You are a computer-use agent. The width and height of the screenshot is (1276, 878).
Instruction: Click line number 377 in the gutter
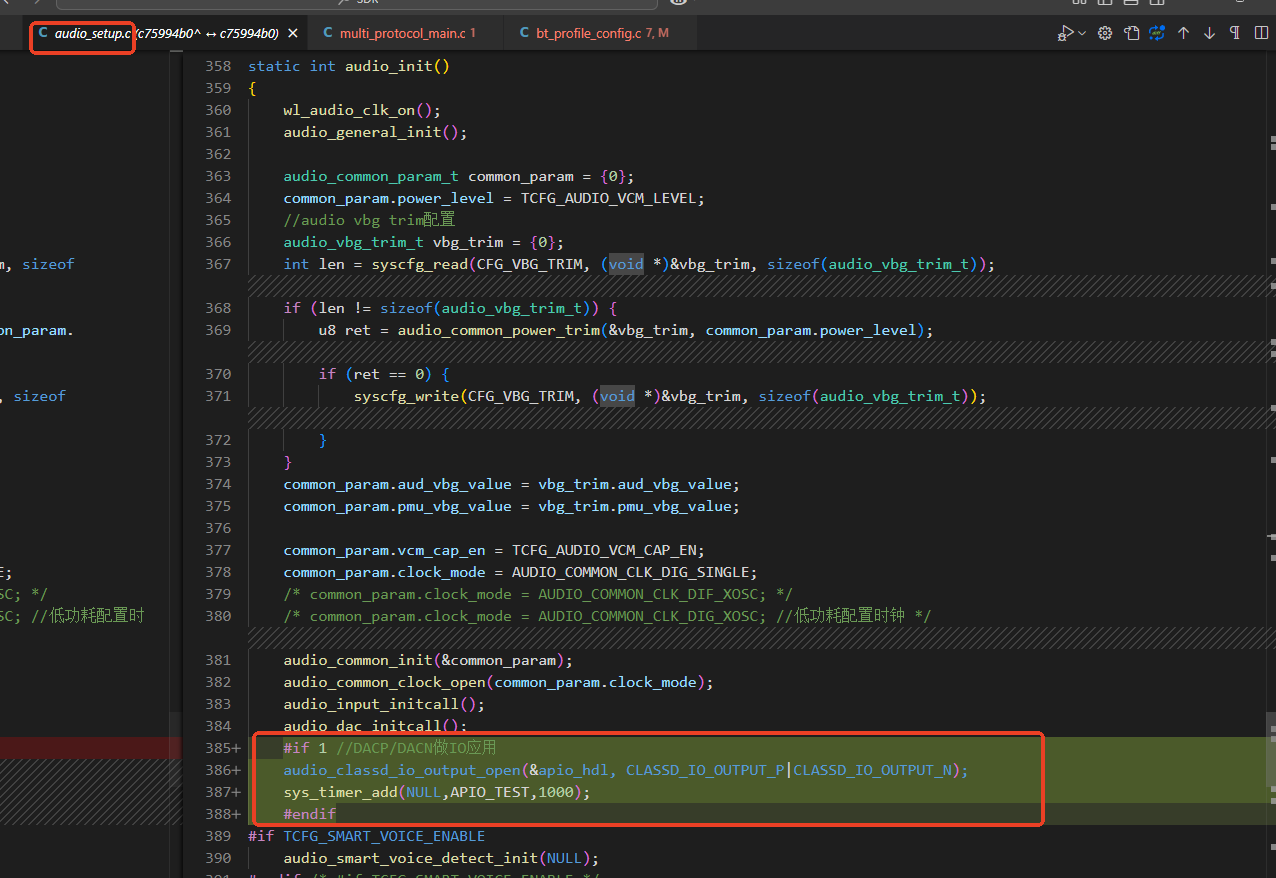pos(217,550)
